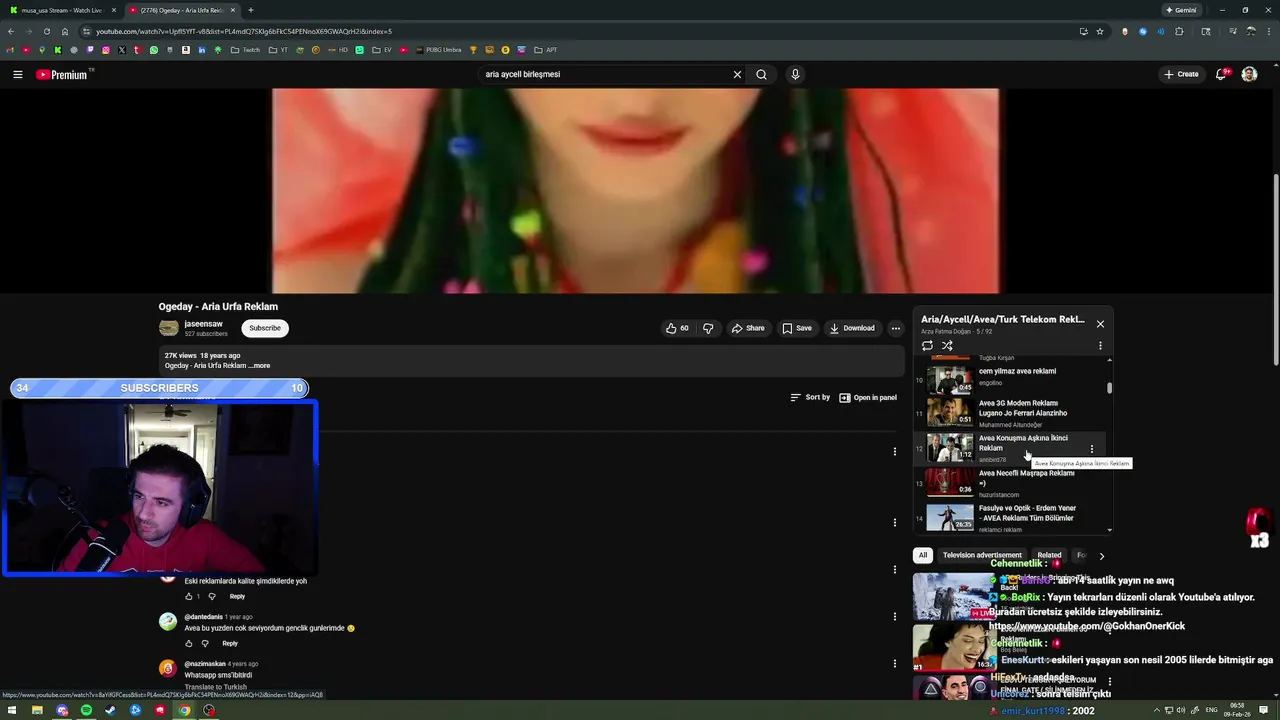Open the browser home page

click(x=65, y=31)
